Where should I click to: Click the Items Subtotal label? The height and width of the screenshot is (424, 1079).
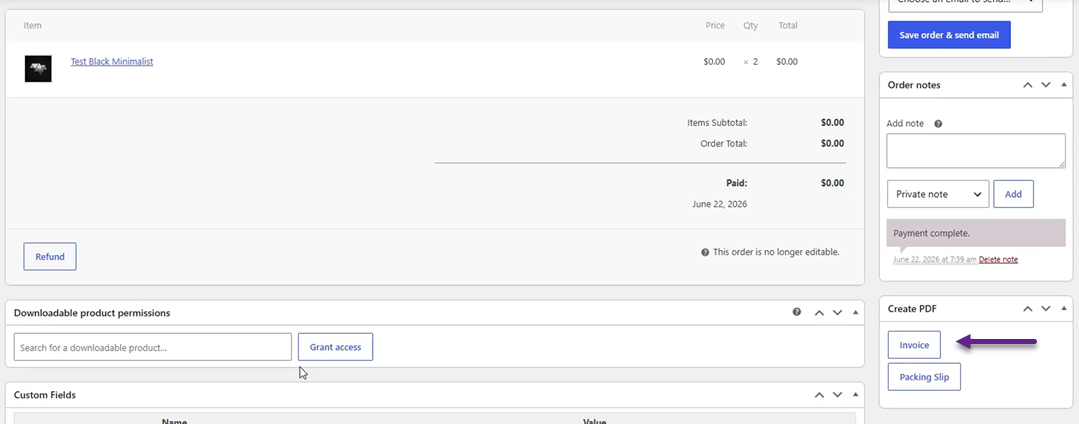click(x=717, y=123)
